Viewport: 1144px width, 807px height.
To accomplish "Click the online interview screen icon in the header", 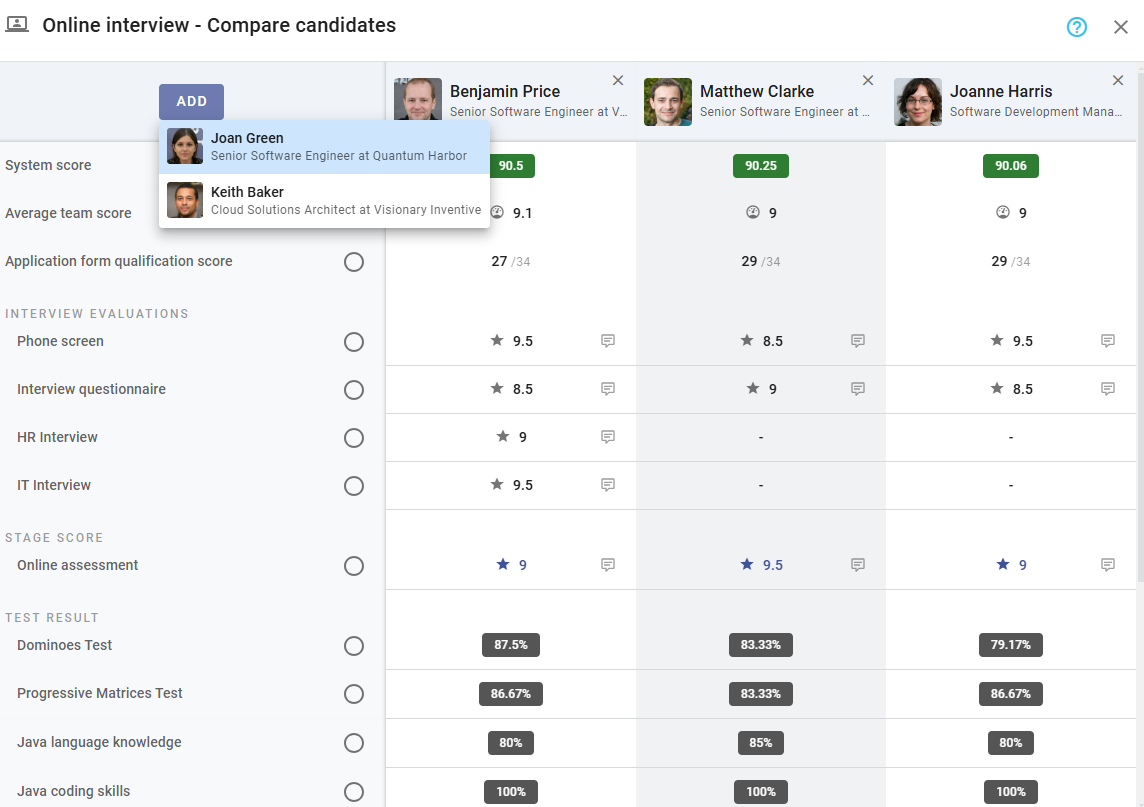I will coord(17,24).
